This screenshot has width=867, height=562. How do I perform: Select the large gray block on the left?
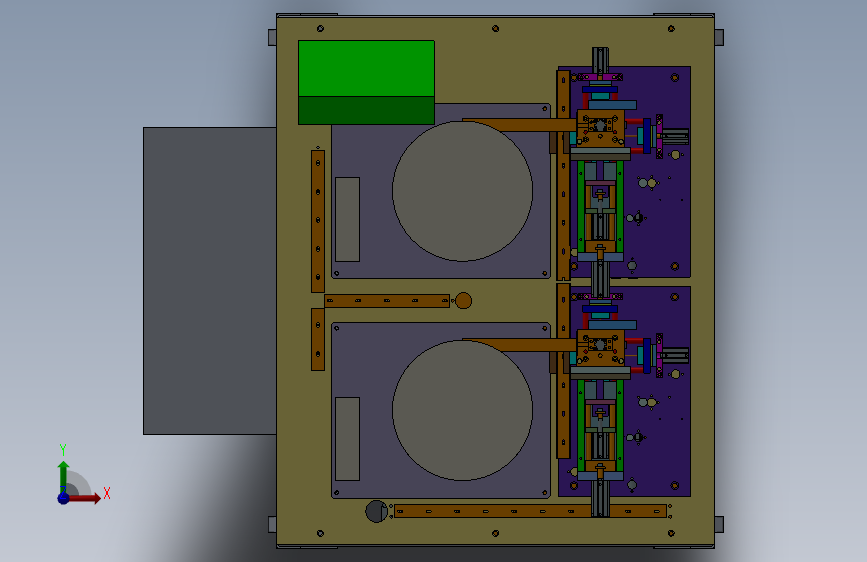(x=210, y=281)
